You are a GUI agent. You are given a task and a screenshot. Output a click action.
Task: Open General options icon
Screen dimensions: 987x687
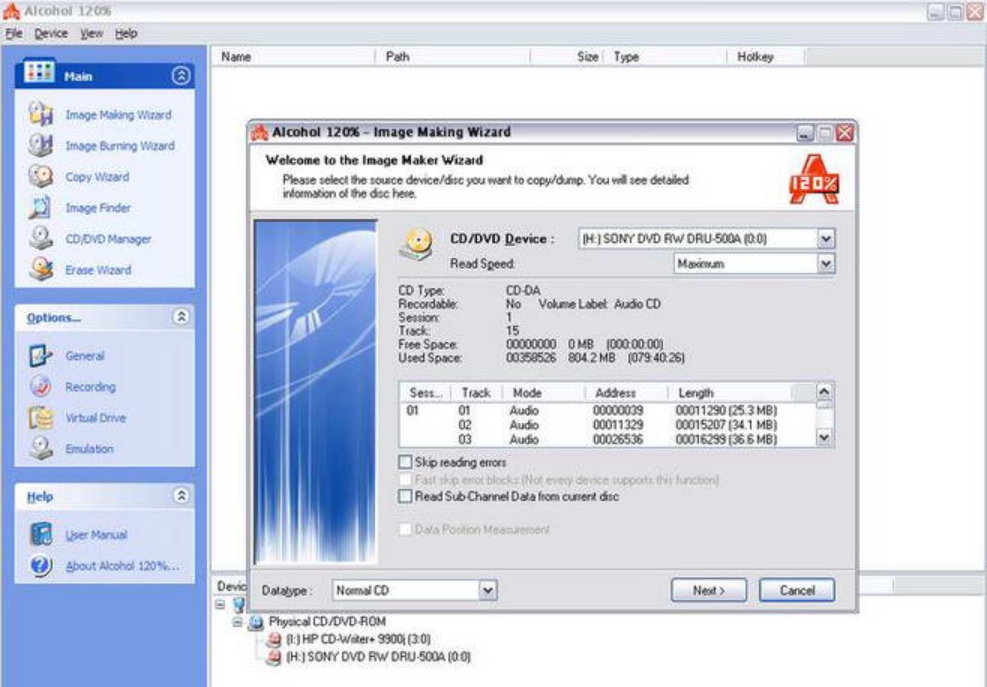40,355
